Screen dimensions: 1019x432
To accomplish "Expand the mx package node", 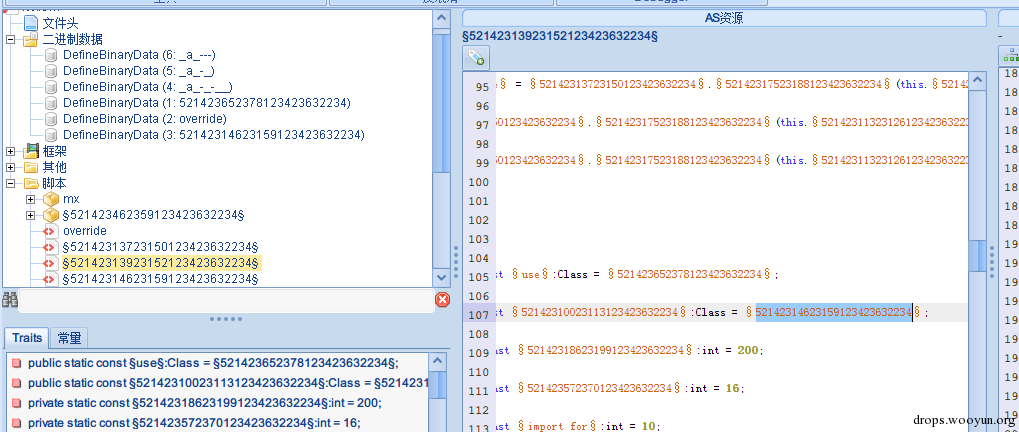I will click(31, 199).
